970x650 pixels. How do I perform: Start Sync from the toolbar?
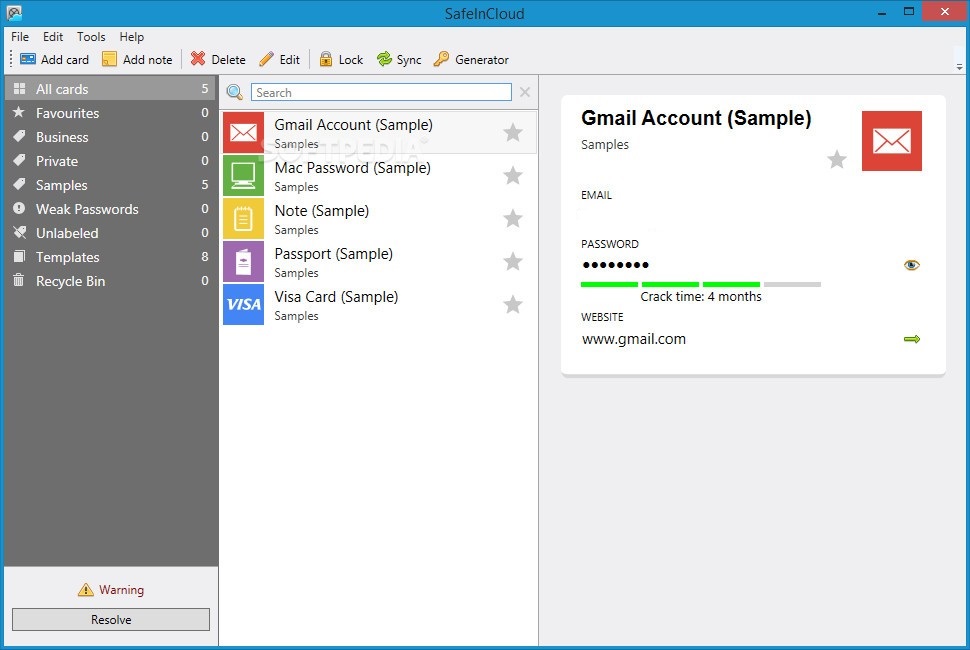(x=399, y=59)
